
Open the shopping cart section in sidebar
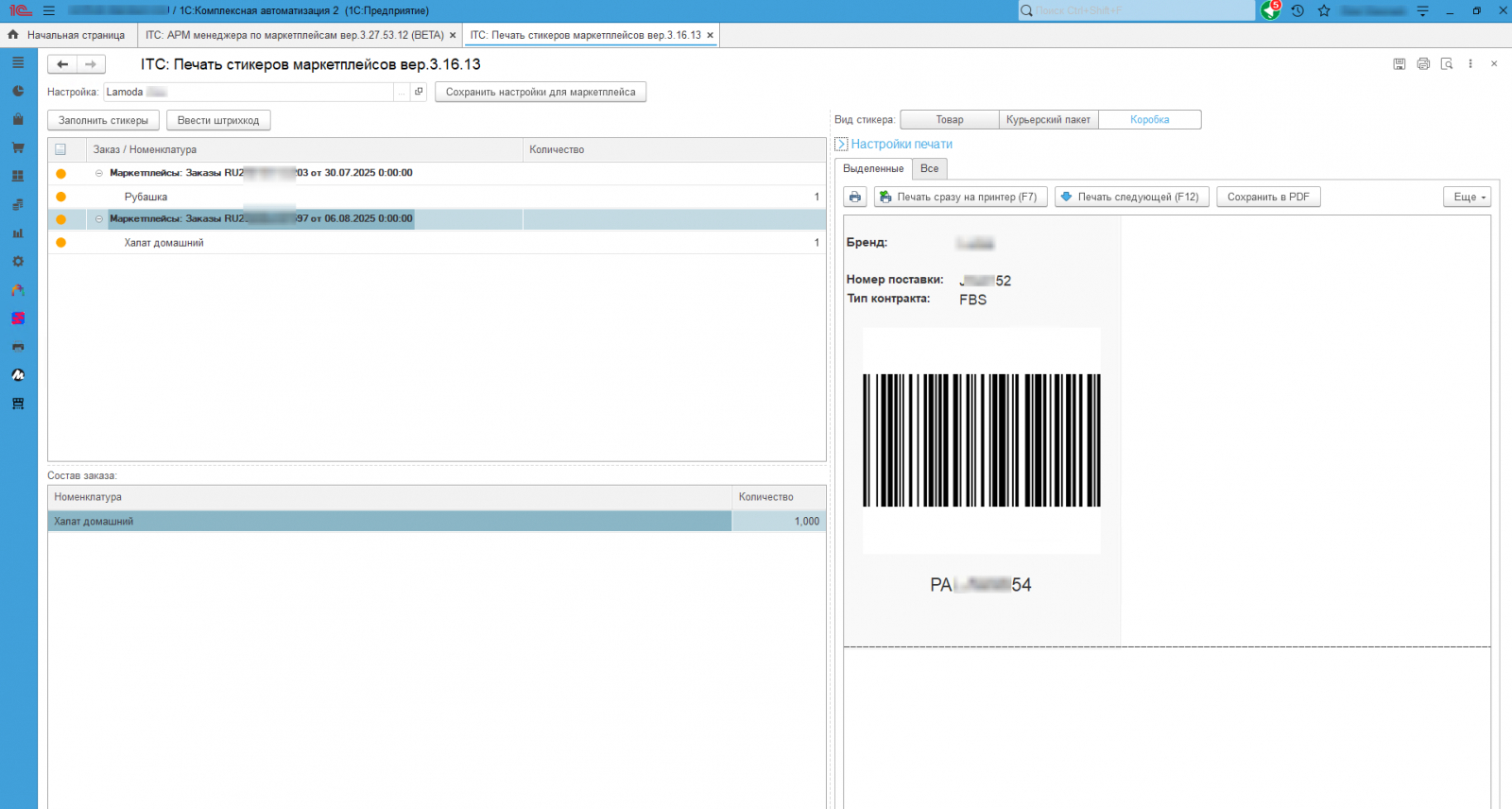pyautogui.click(x=18, y=147)
